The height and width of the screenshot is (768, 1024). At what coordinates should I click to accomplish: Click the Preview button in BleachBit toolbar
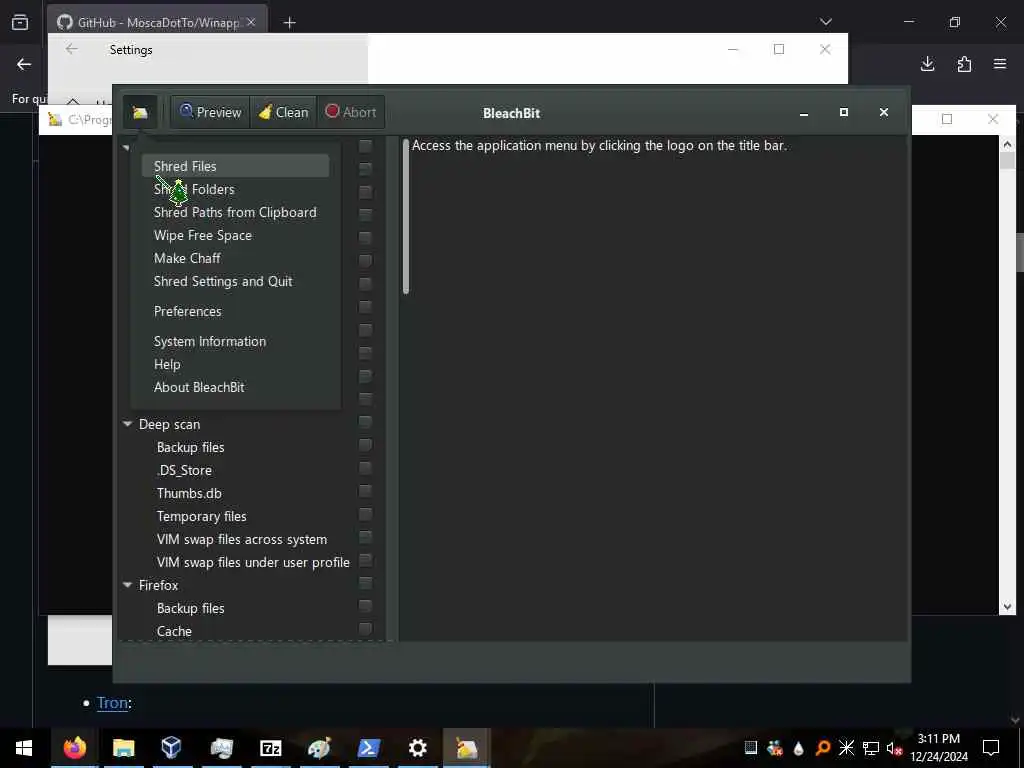(210, 112)
